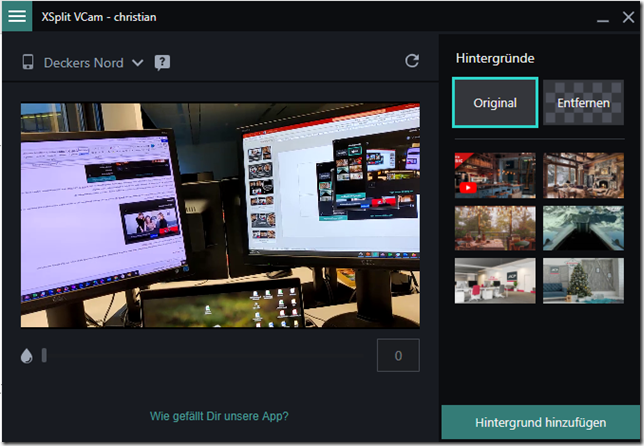Click the blur value field showing 0

(x=398, y=355)
